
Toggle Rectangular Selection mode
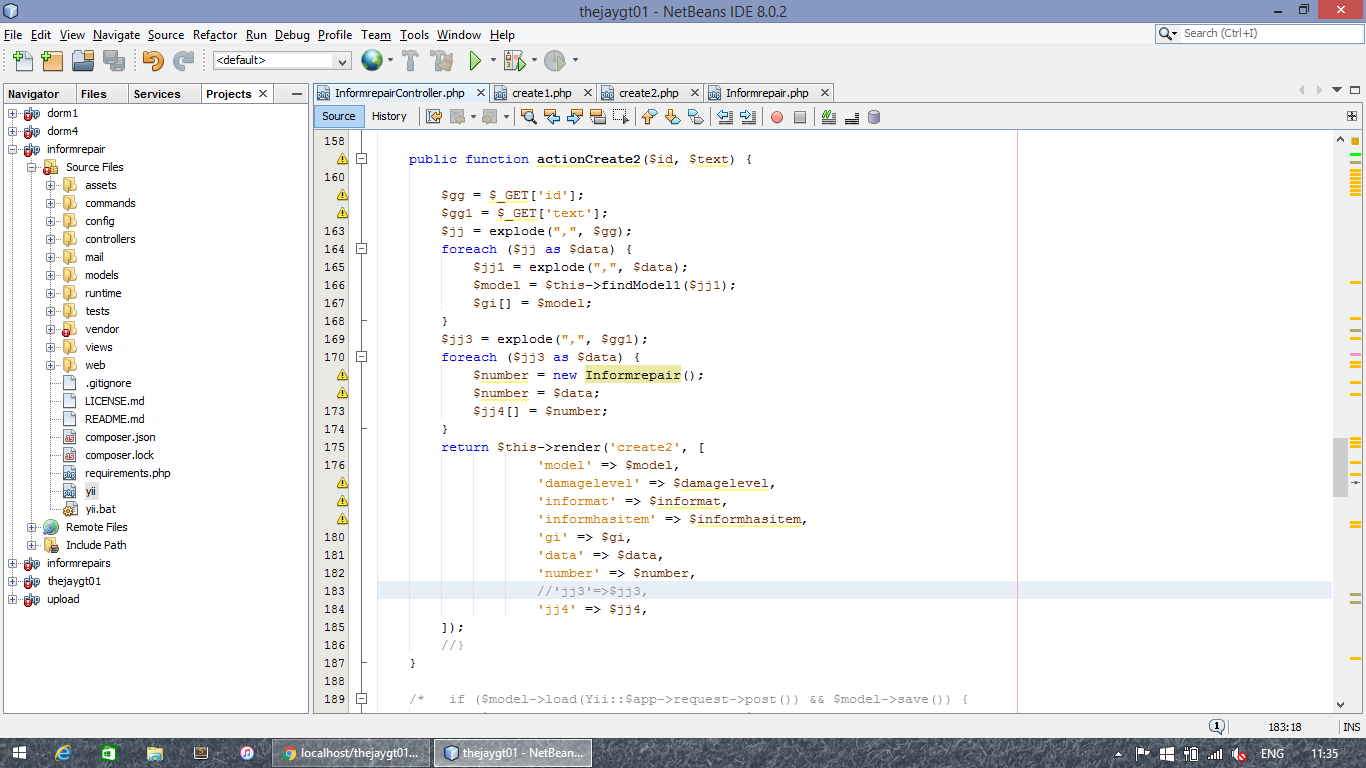point(621,116)
